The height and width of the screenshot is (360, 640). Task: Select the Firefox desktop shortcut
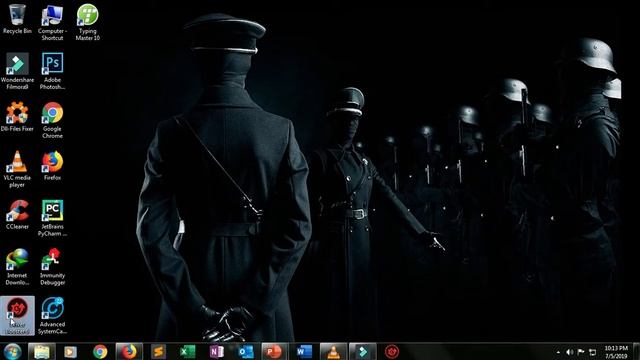[x=52, y=166]
